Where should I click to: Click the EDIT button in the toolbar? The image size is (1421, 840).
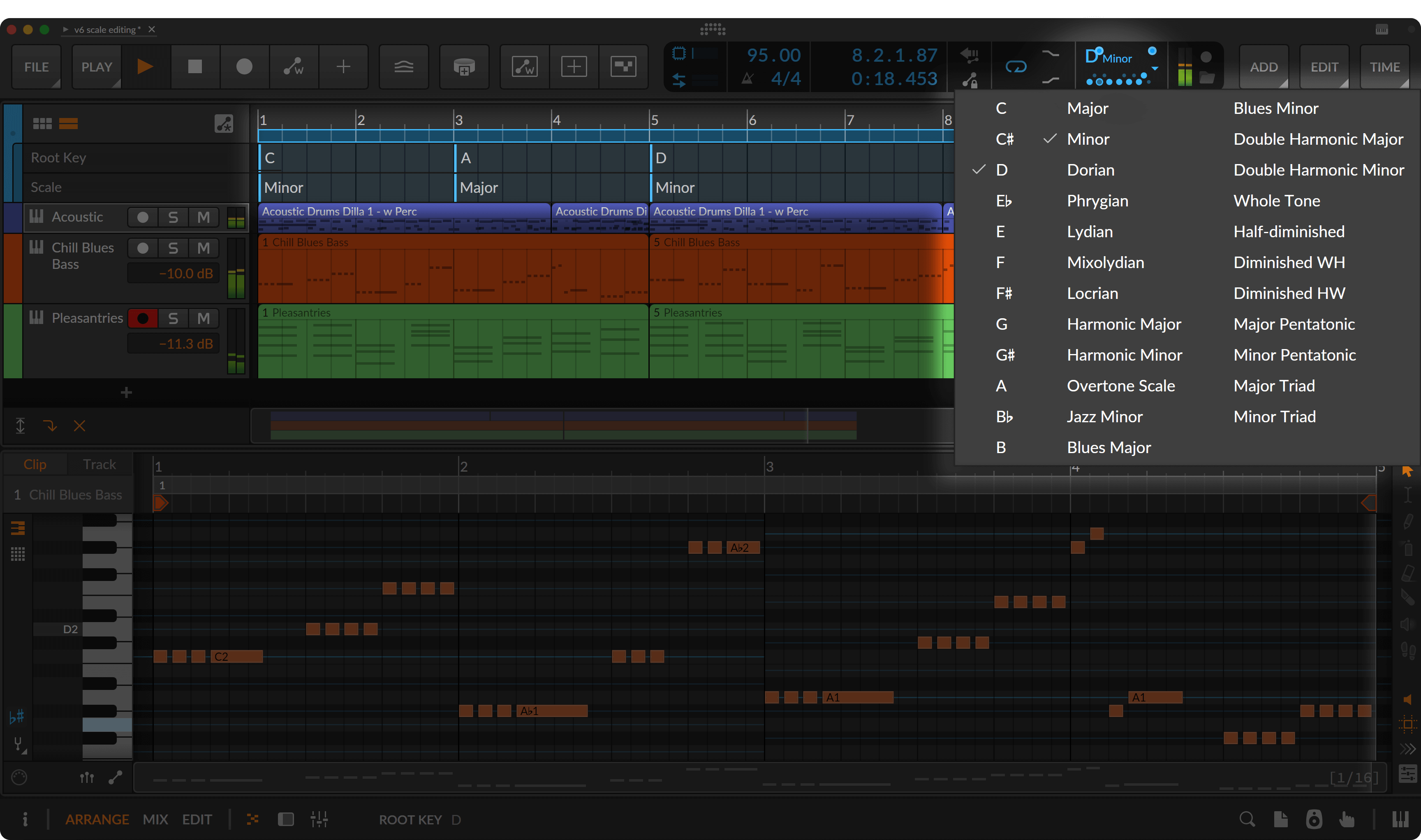(1324, 66)
